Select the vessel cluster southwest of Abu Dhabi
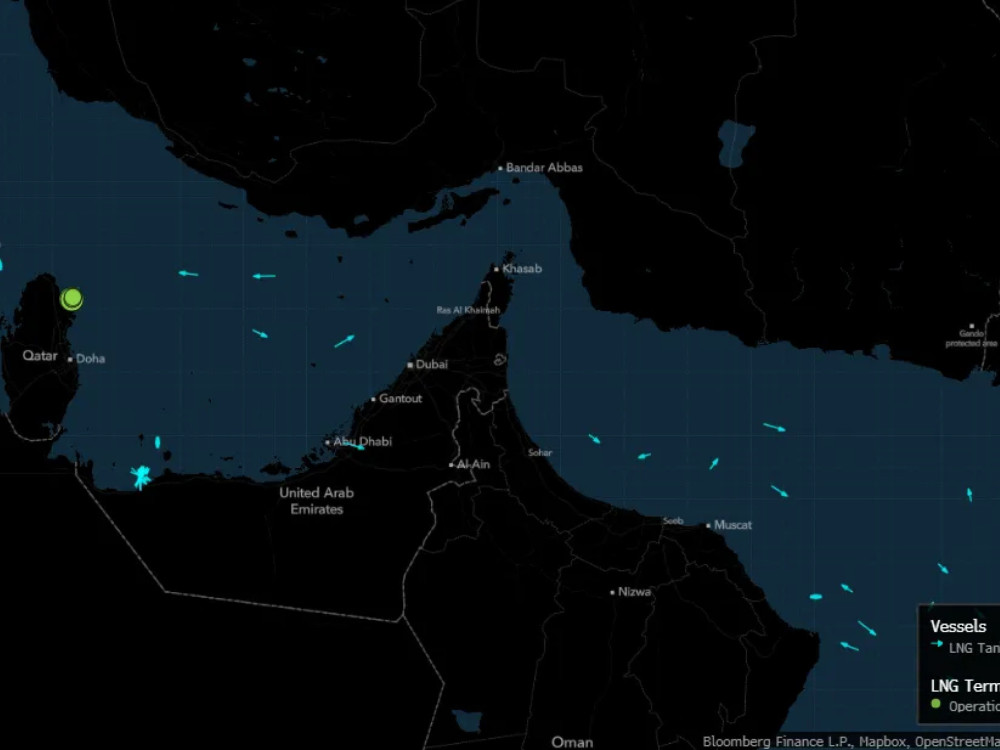1000x750 pixels. (141, 477)
